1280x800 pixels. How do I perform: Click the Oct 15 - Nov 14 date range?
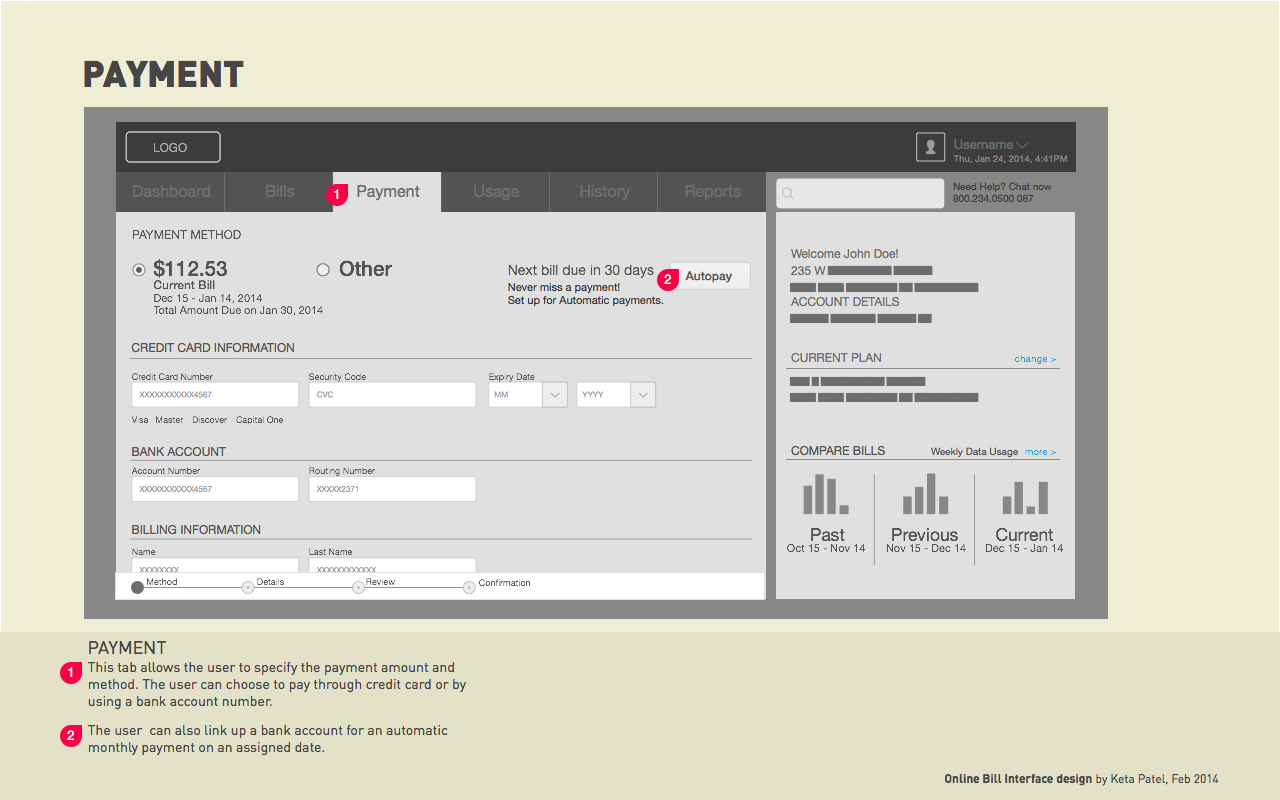826,548
